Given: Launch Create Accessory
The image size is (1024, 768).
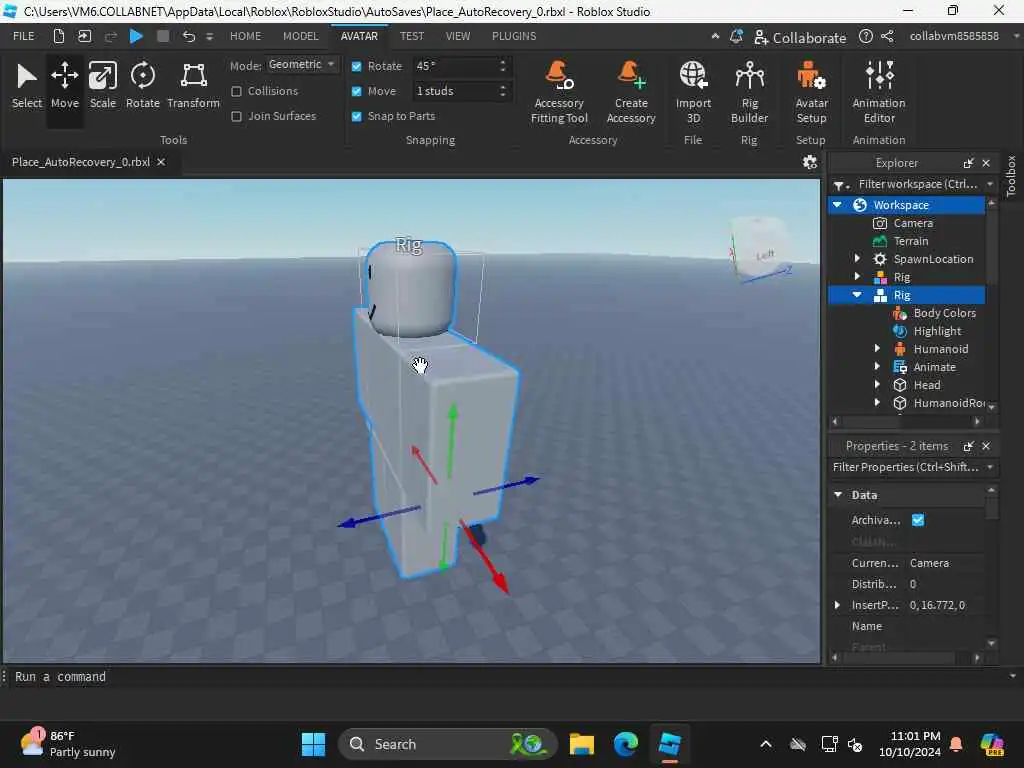Looking at the screenshot, I should click(x=631, y=93).
